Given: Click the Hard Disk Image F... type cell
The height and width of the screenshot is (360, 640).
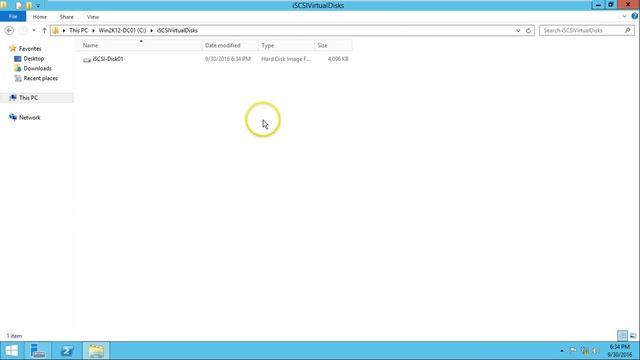Looking at the screenshot, I should coord(286,59).
